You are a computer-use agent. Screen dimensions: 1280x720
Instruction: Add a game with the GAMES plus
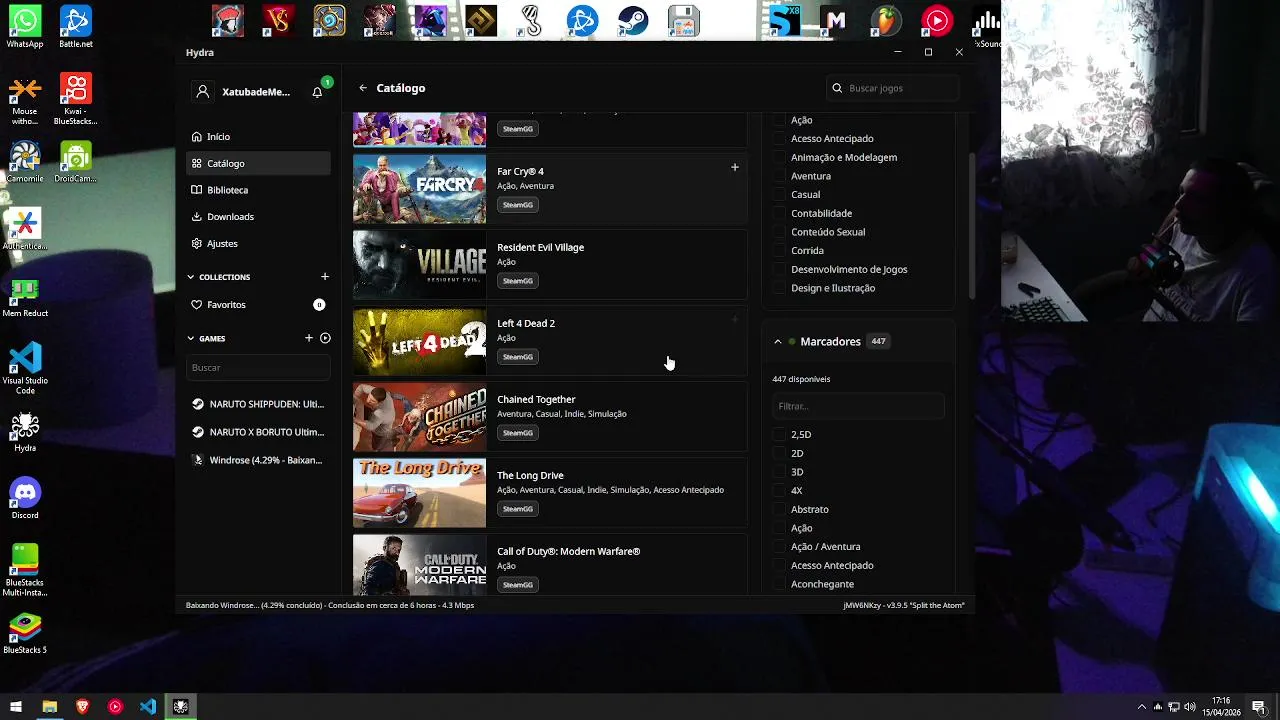[308, 338]
